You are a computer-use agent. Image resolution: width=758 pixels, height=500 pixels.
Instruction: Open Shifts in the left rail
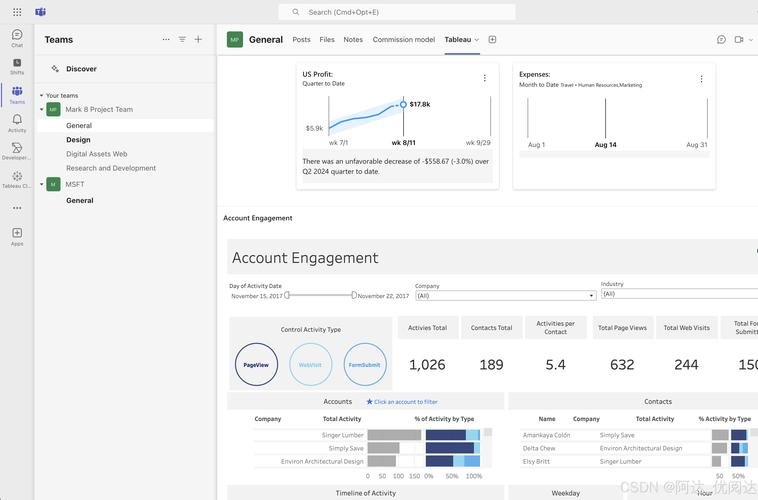tap(17, 66)
